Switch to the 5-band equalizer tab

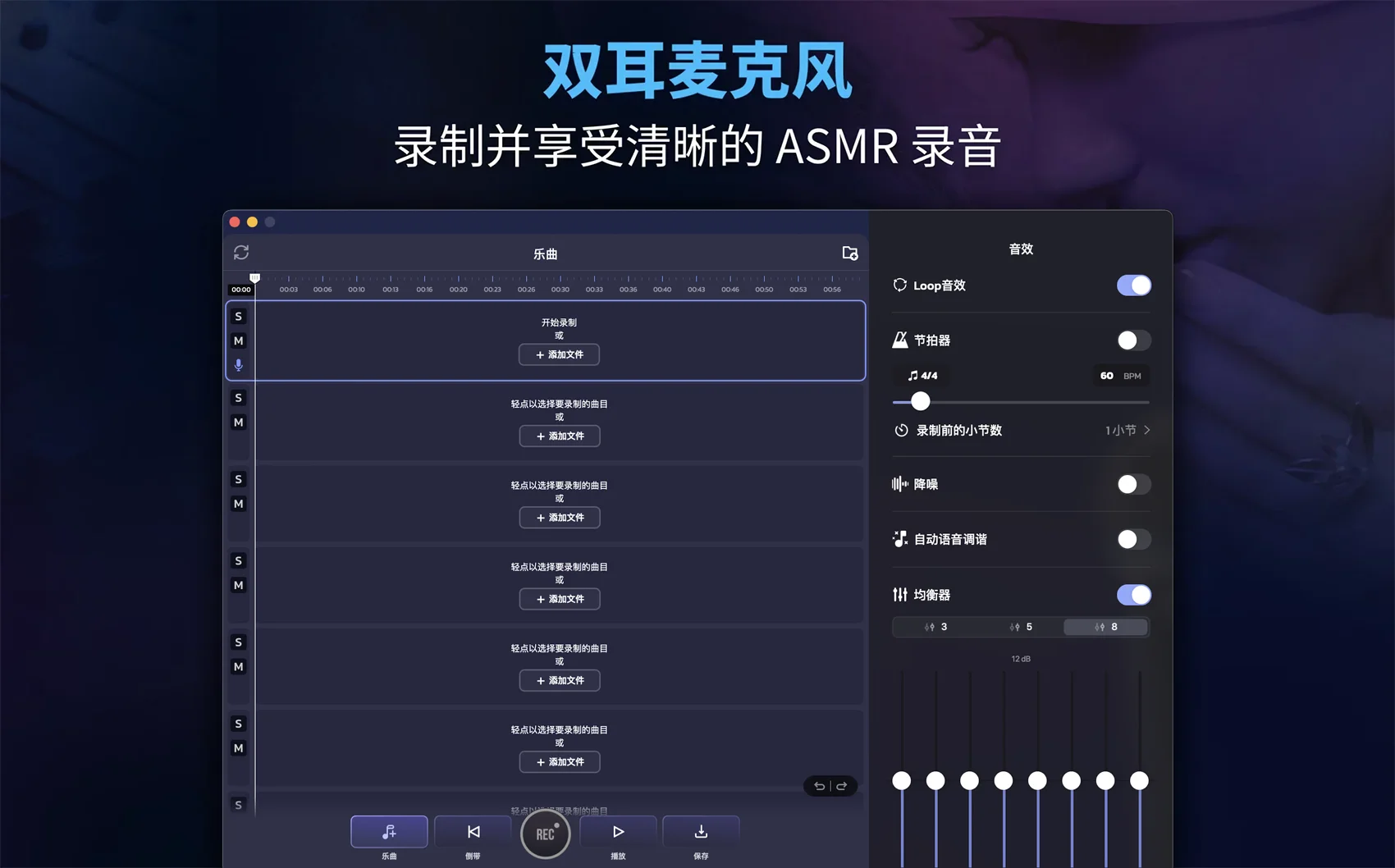pos(1021,627)
